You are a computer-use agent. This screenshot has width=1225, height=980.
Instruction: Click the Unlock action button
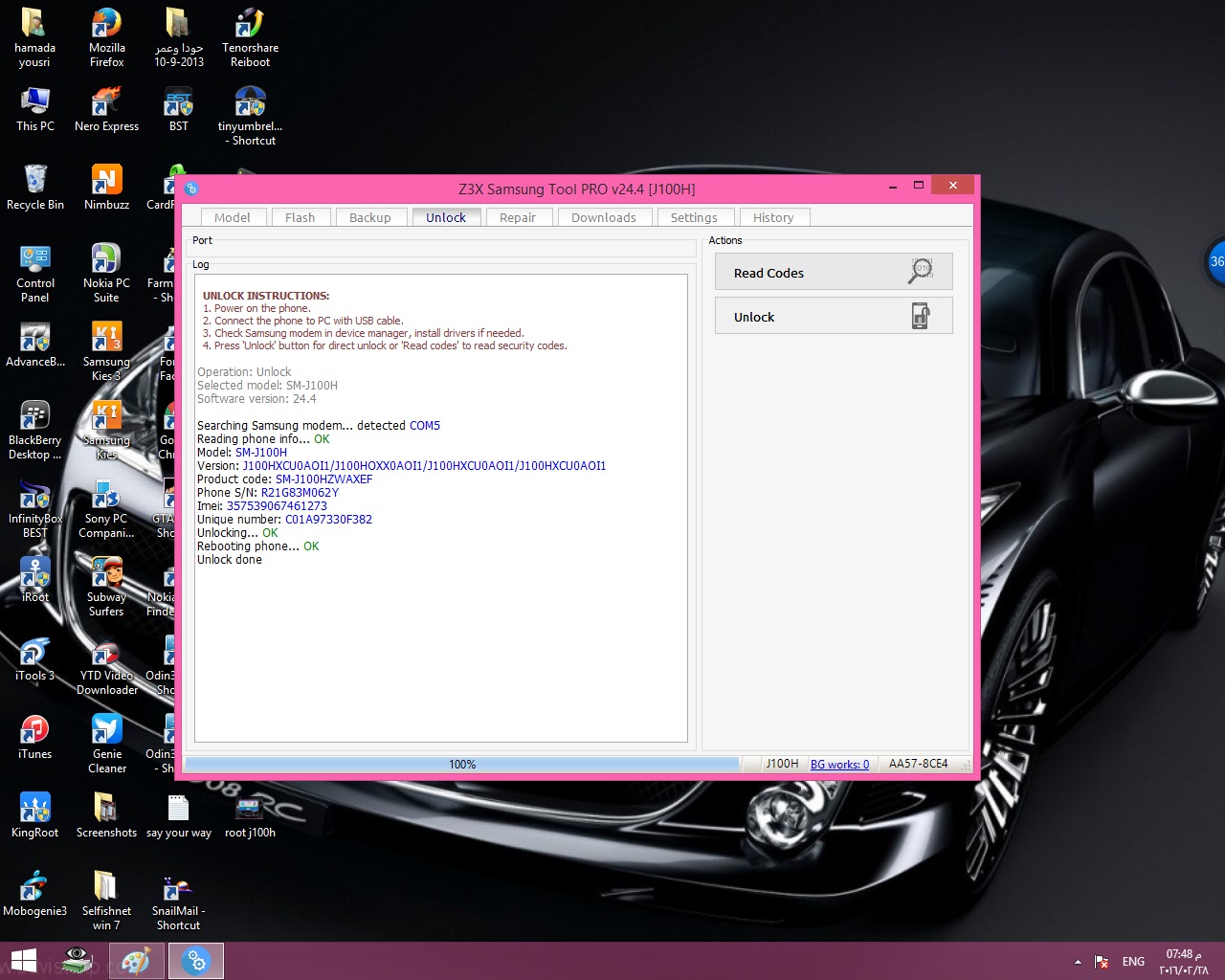point(834,316)
